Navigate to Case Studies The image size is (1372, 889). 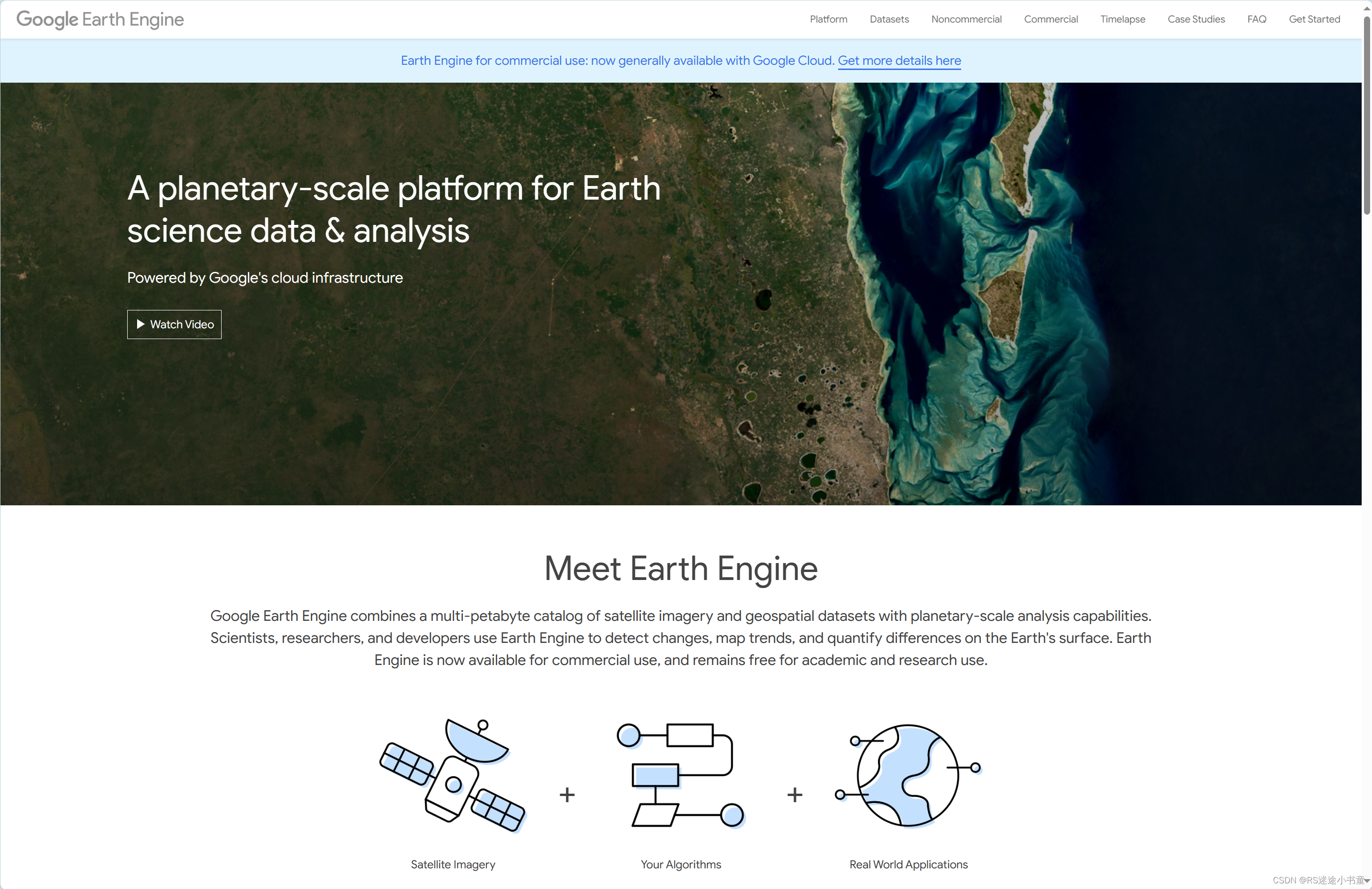click(1195, 19)
